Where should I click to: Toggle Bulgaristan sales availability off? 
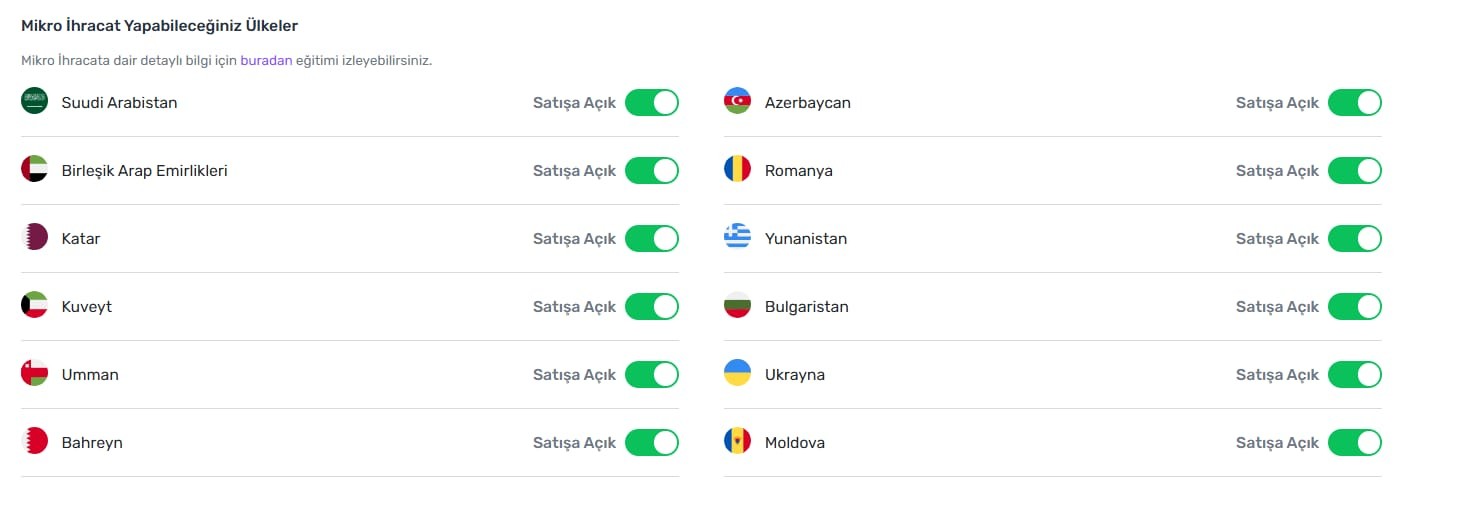tap(1354, 307)
